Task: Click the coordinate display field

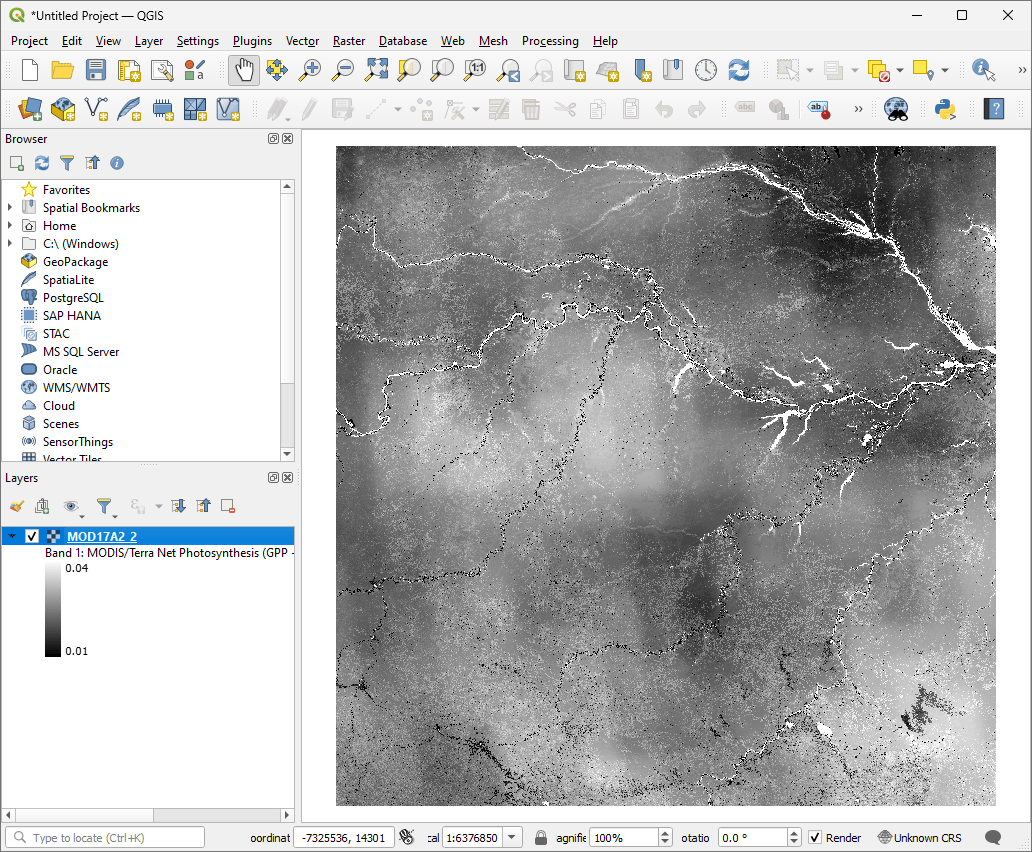Action: point(344,838)
